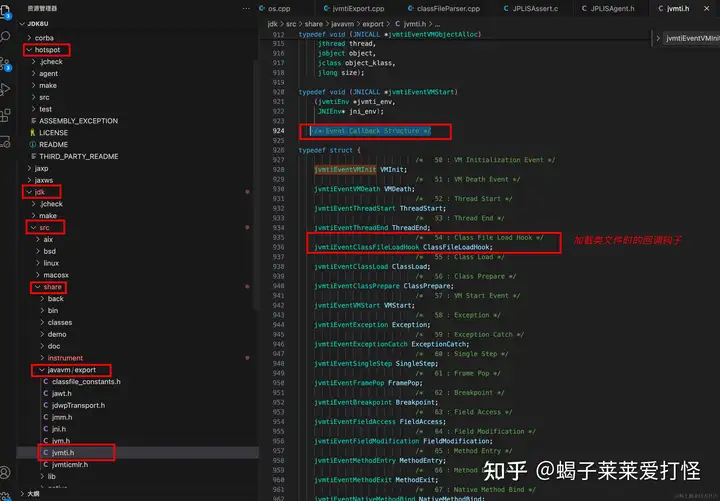Click the C icon of jmm.h
The height and width of the screenshot is (501, 720).
pos(45,417)
